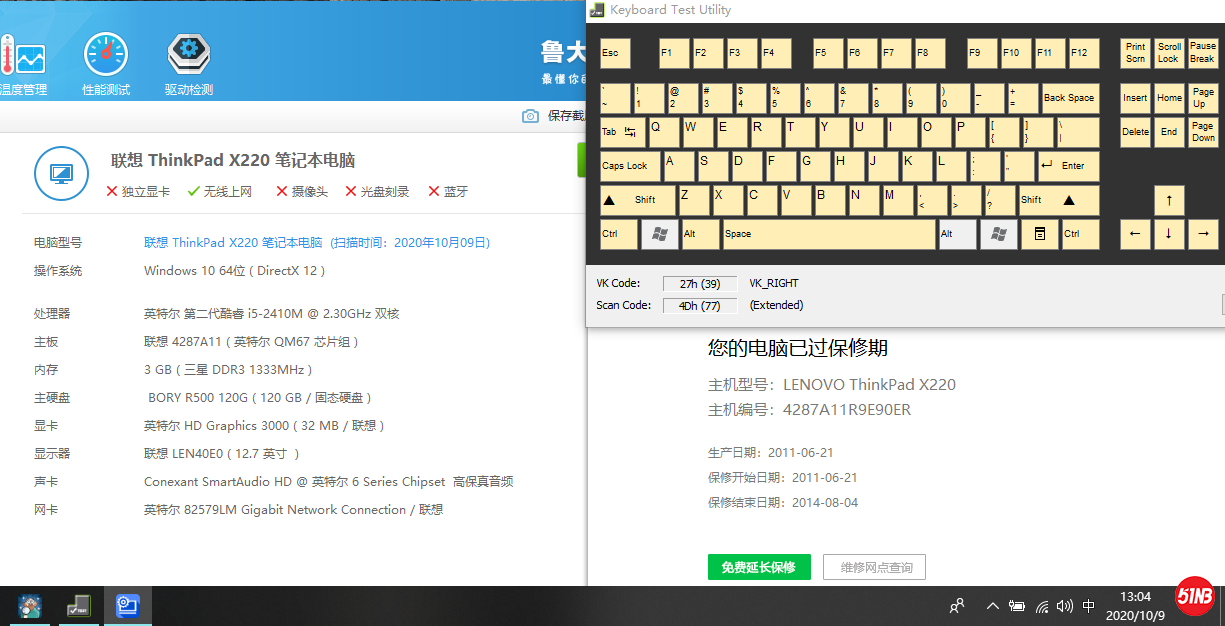
Task: Open the 驱动检测 driver detection icon
Action: [188, 56]
